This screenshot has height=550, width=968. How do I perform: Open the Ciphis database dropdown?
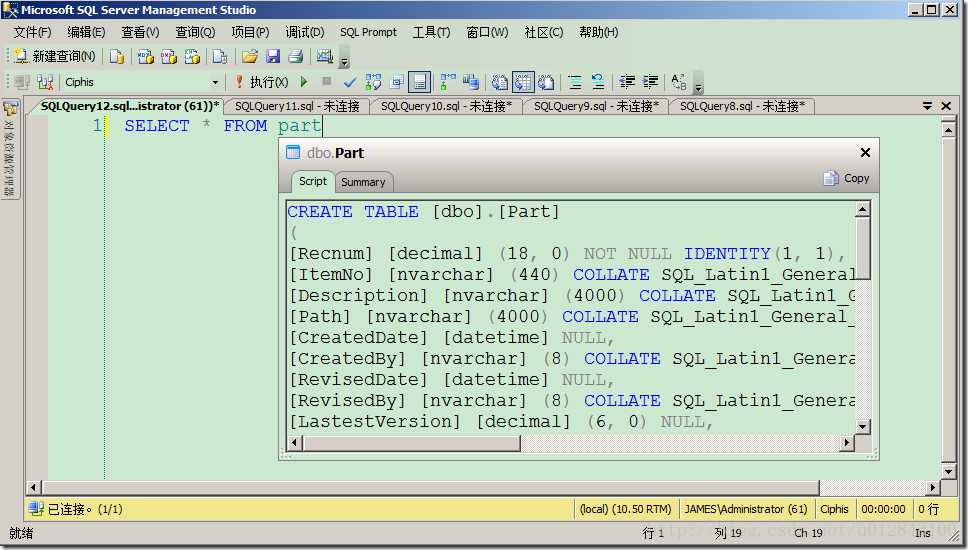[215, 82]
